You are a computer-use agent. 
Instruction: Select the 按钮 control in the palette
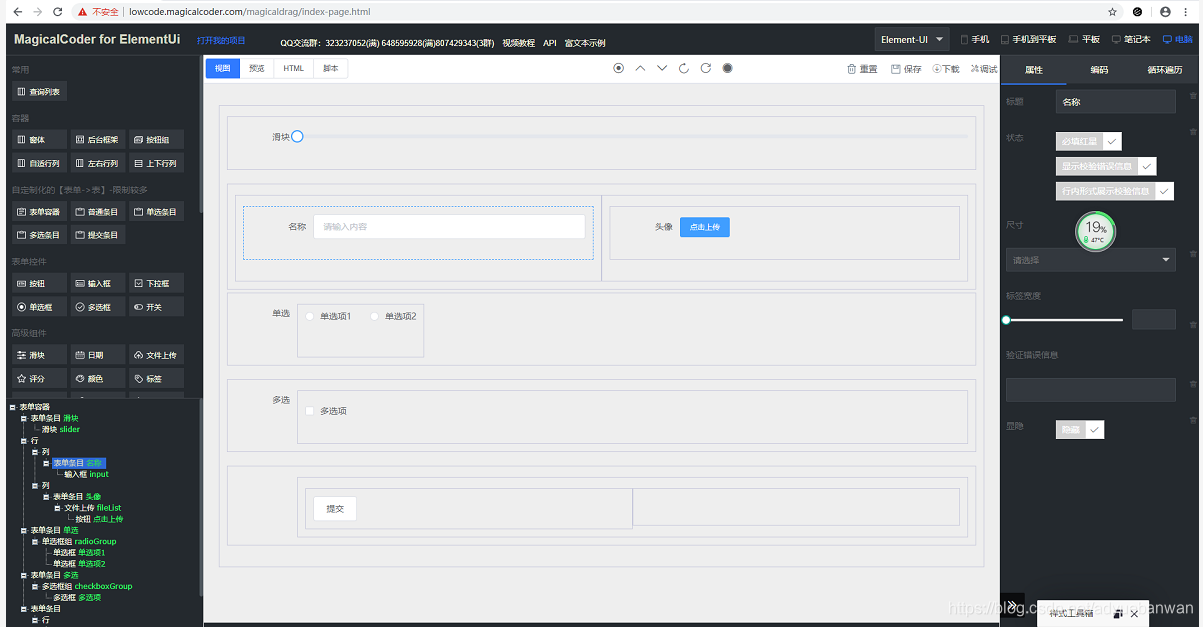coord(39,283)
